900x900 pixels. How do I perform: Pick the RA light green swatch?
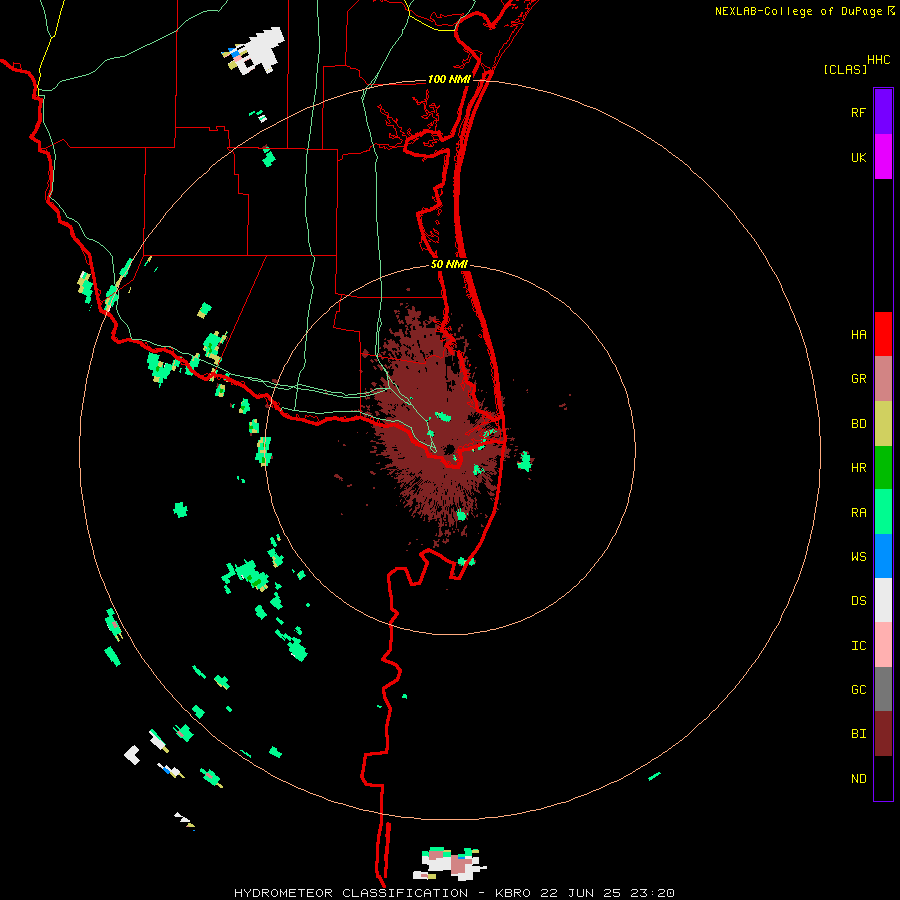tap(883, 512)
